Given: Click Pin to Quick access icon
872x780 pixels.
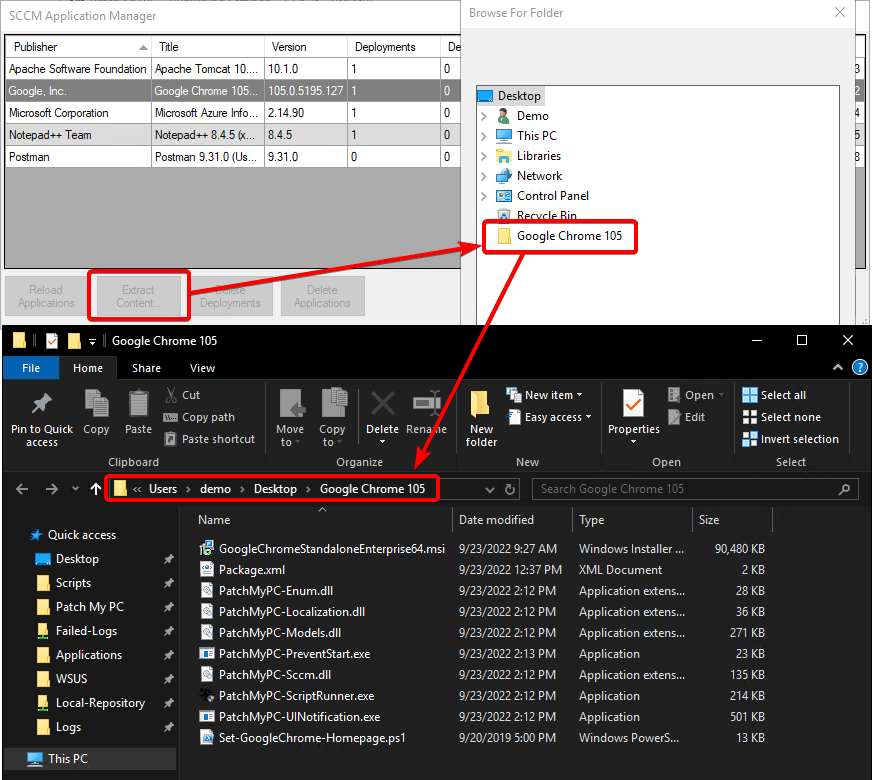Looking at the screenshot, I should (42, 404).
